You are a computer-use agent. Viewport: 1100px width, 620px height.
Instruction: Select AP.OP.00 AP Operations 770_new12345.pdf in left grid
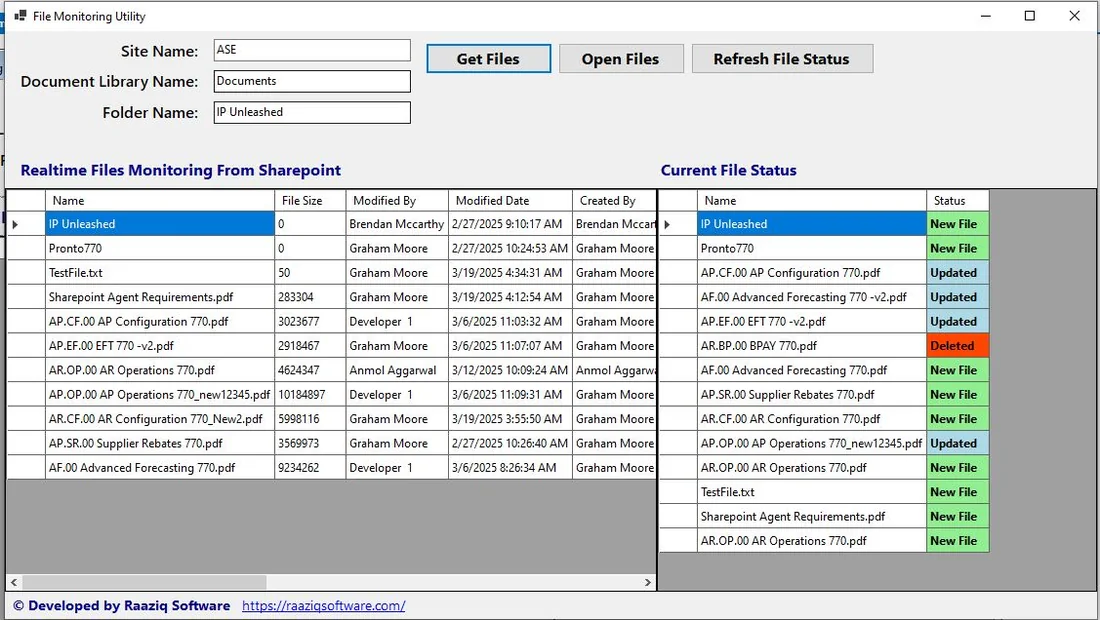pos(160,395)
